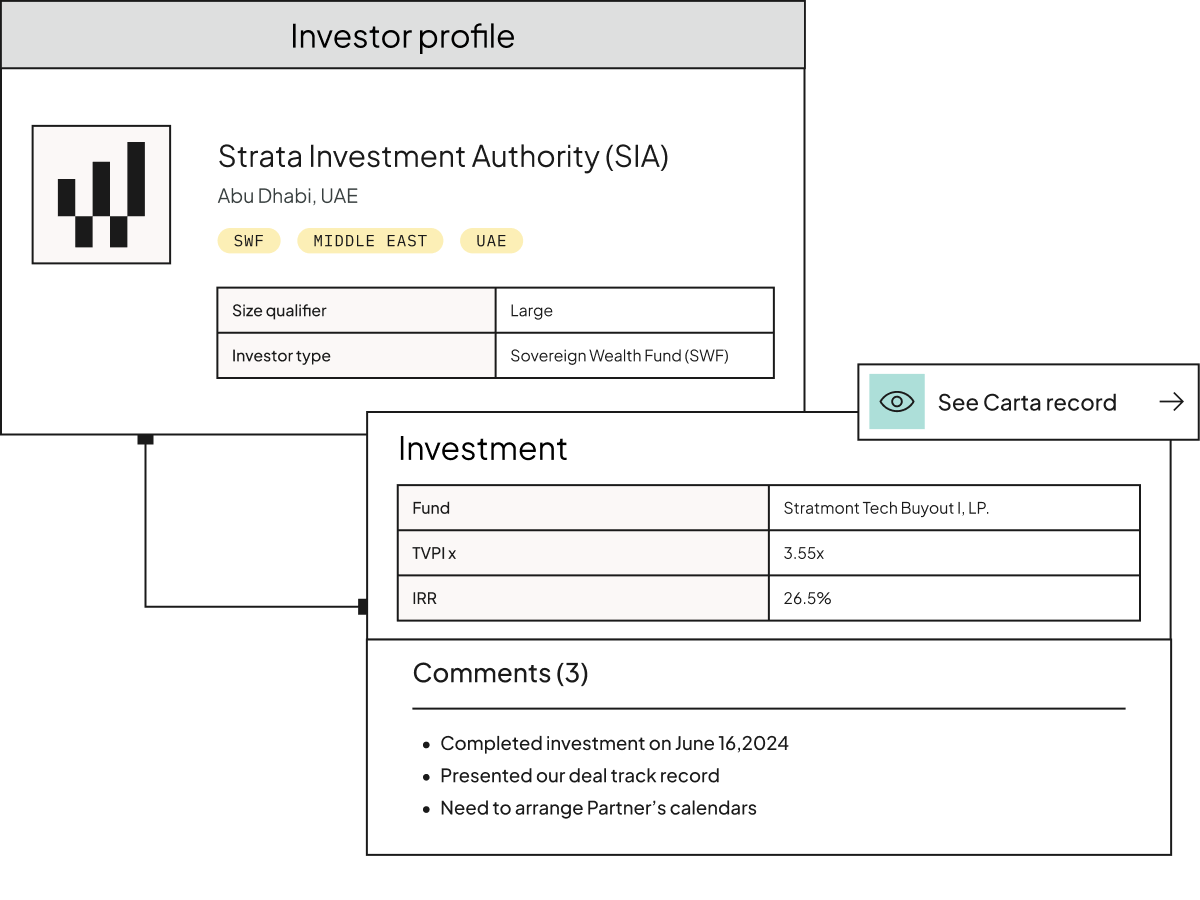The image size is (1200, 900).
Task: Click the Investor profile header
Action: [402, 35]
